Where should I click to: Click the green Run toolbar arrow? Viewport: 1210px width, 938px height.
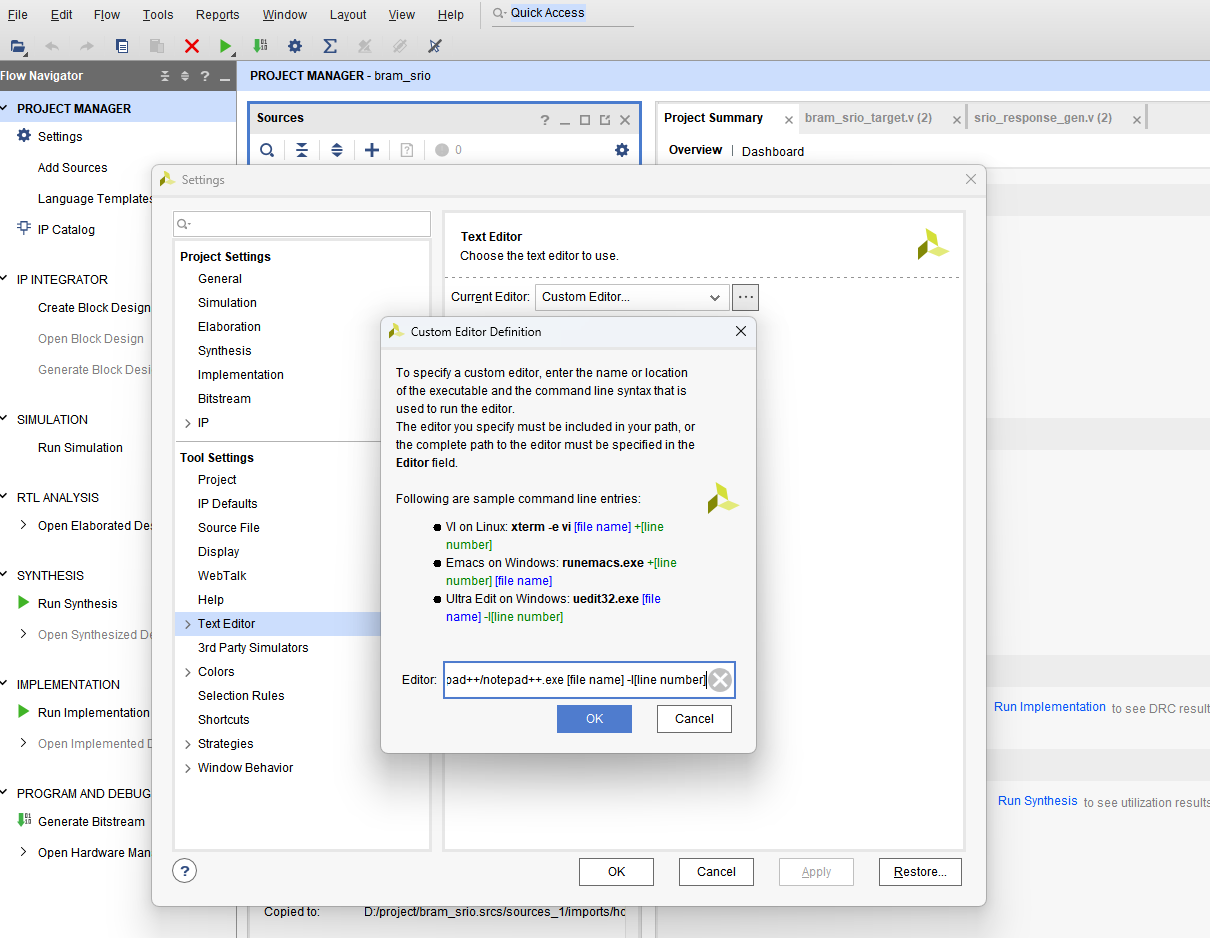point(226,46)
